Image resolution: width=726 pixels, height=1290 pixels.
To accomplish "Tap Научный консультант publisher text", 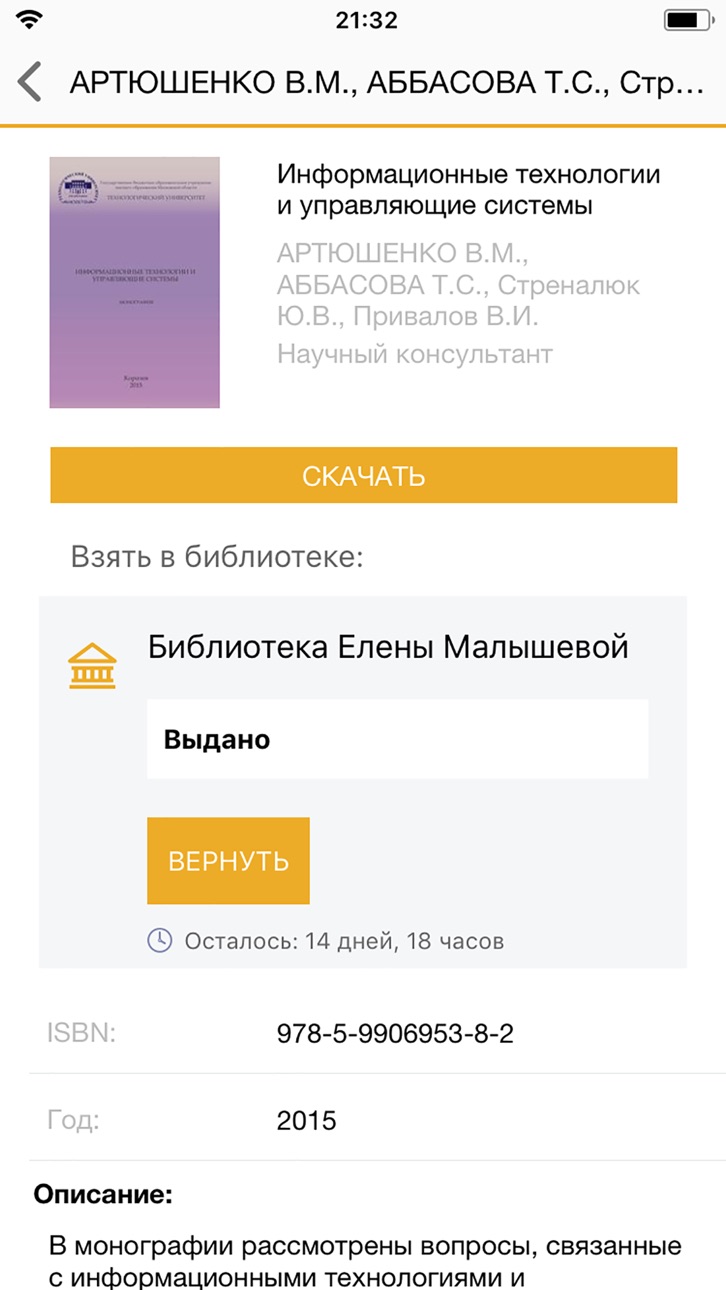I will pos(415,353).
